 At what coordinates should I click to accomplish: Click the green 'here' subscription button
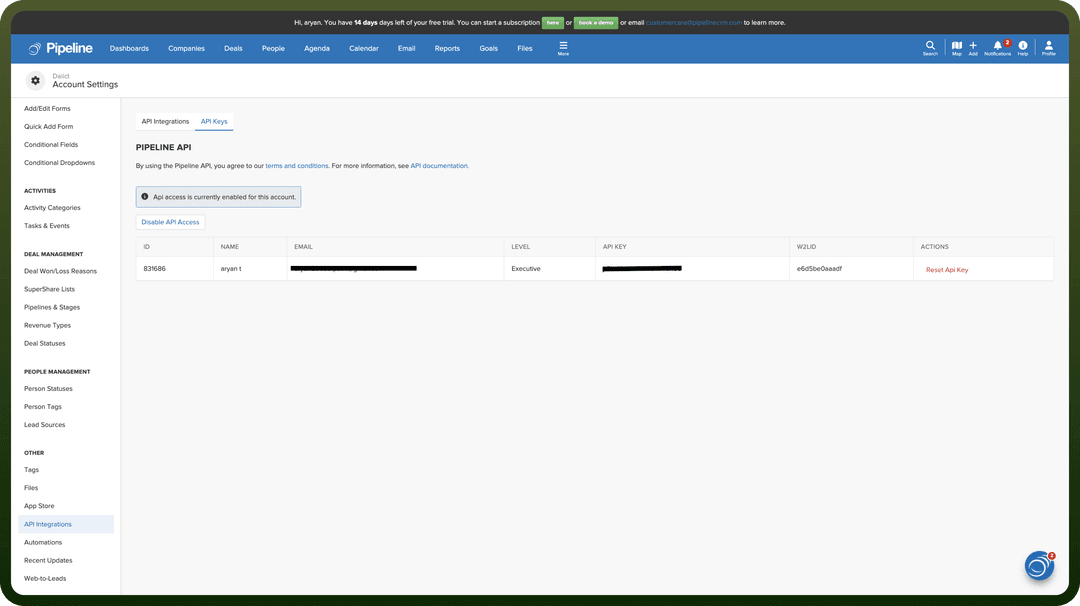click(x=552, y=23)
